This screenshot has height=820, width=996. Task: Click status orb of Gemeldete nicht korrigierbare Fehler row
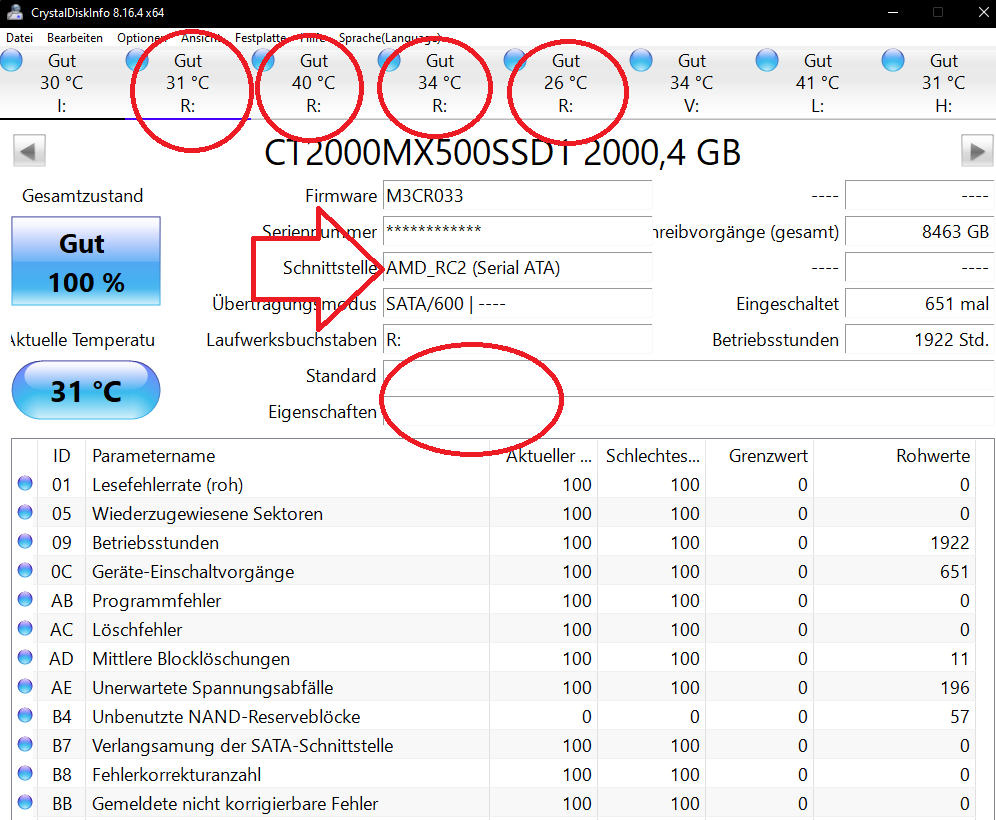pos(25,802)
